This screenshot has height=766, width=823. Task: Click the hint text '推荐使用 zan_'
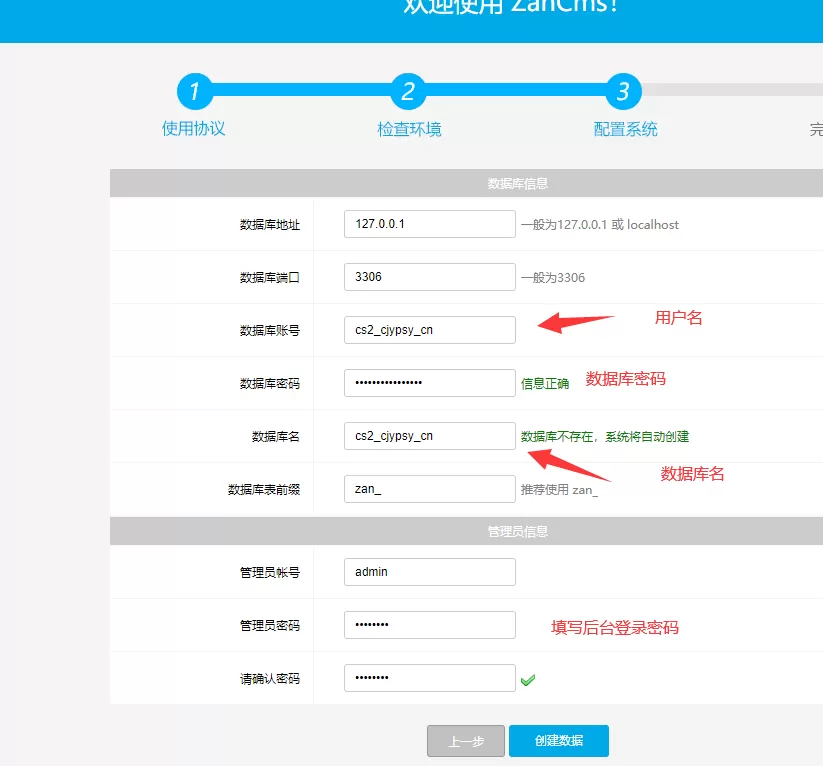click(x=560, y=490)
